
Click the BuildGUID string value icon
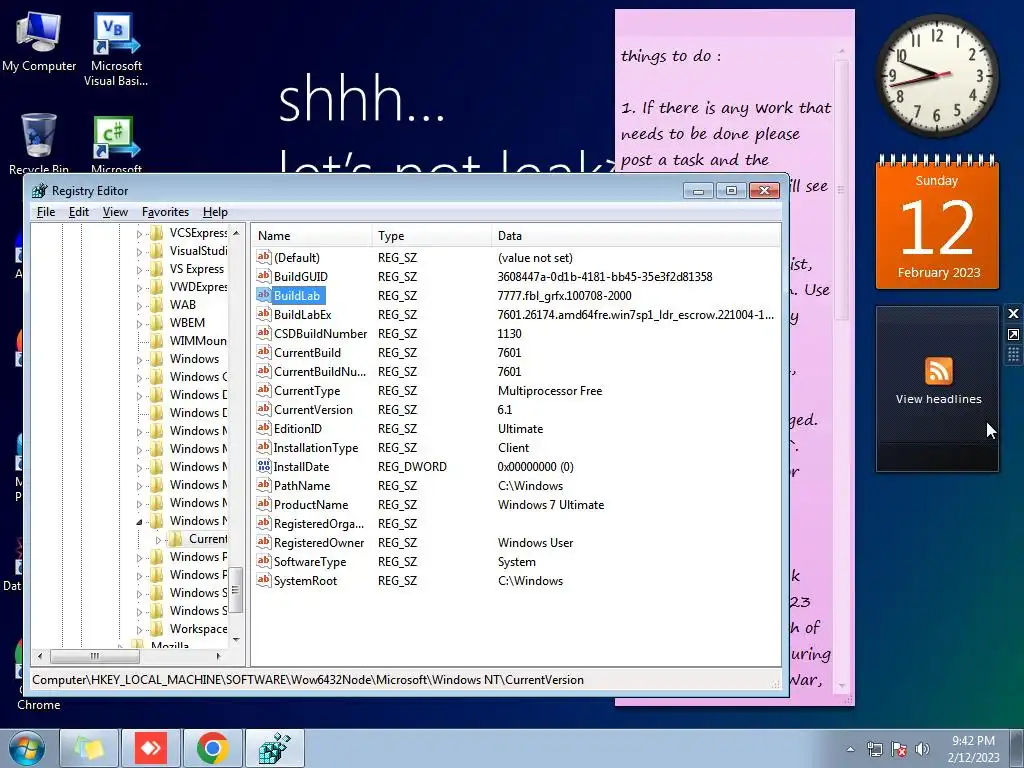click(x=263, y=276)
